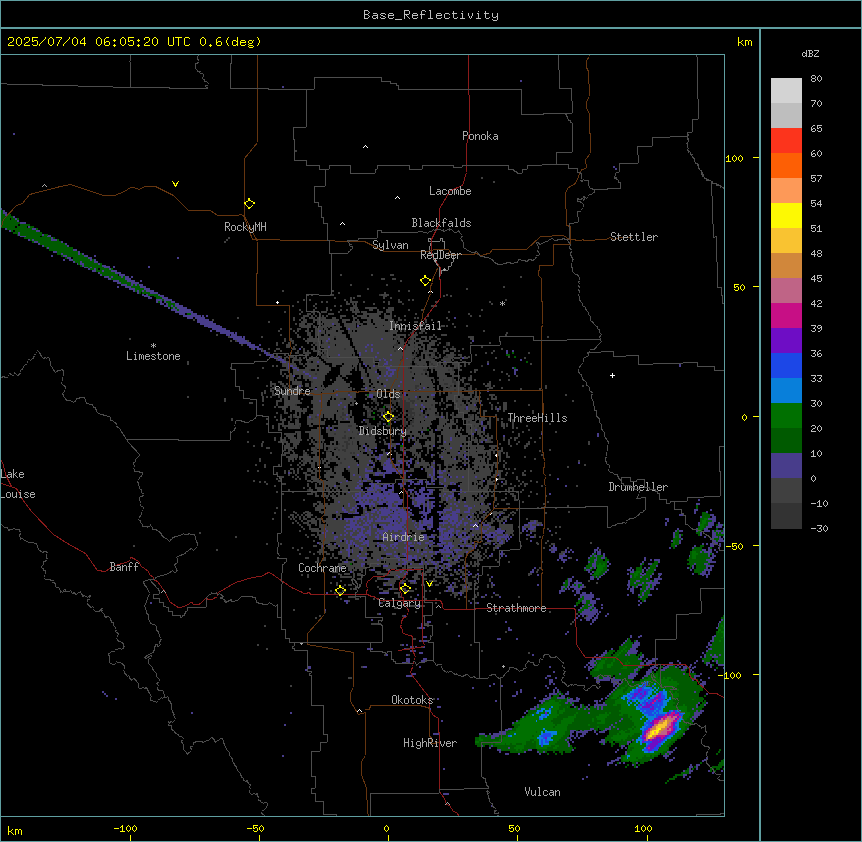Viewport: 862px width, 842px height.
Task: Click the Lake Louise label
Action: (18, 484)
